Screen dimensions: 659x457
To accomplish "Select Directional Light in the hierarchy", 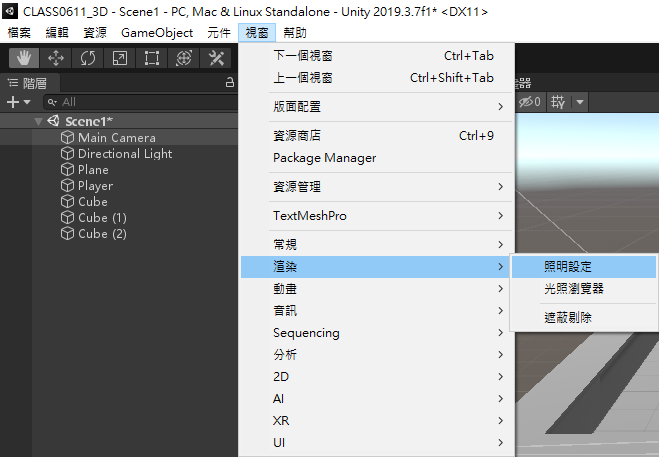I will pos(124,154).
